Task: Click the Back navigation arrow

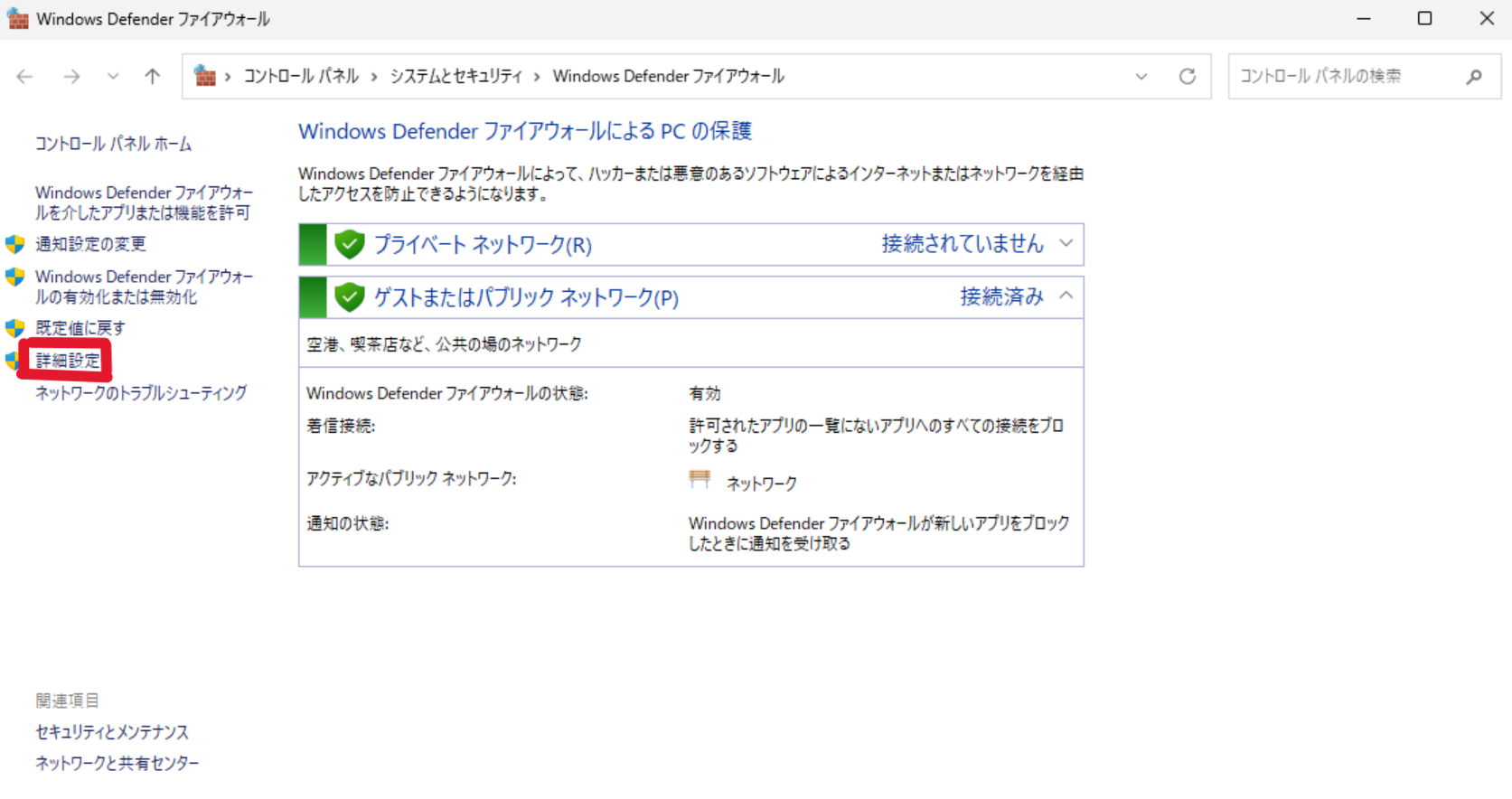Action: pyautogui.click(x=24, y=77)
